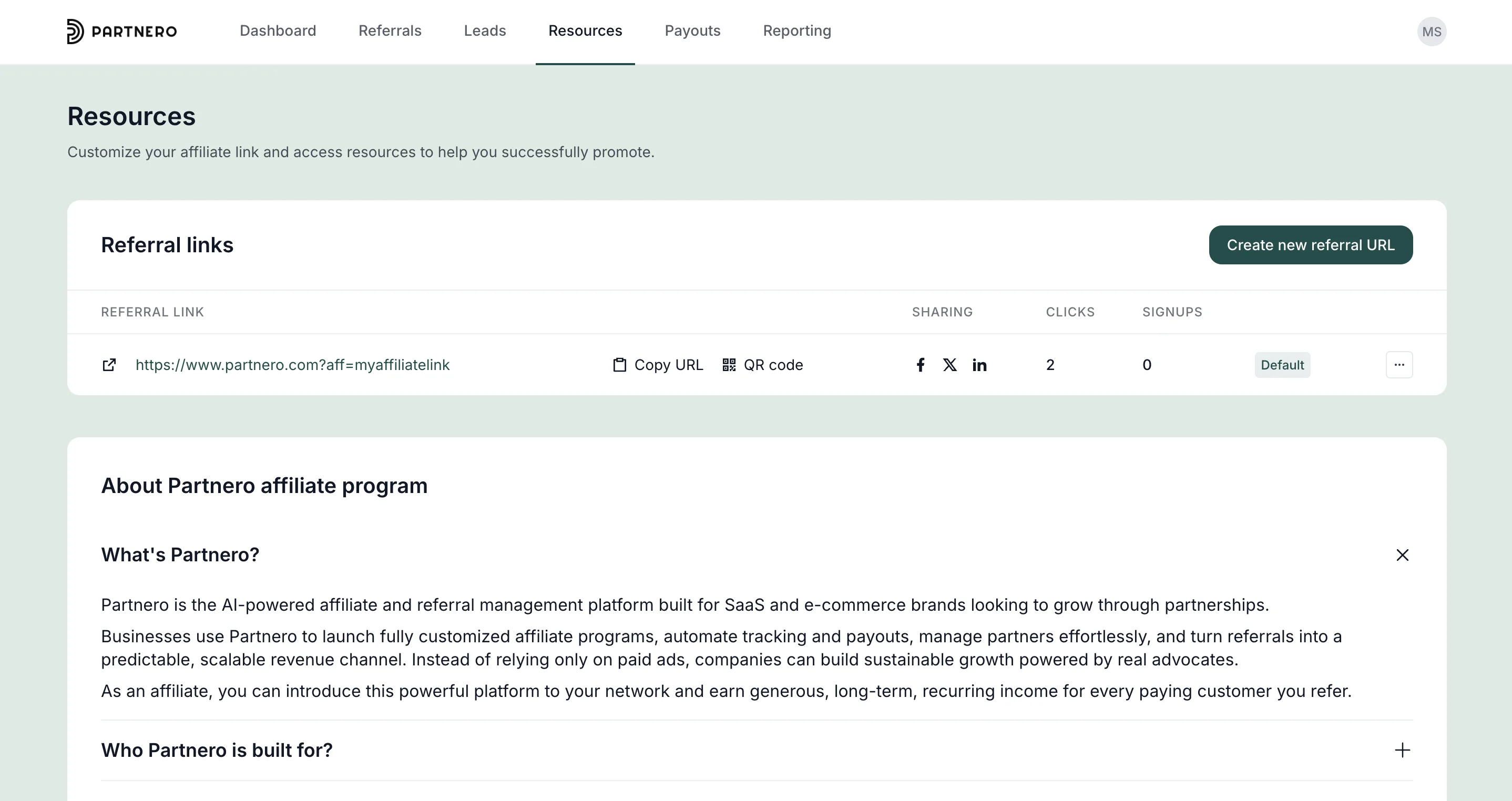The image size is (1512, 801).
Task: Click the CLICKS column header
Action: coord(1070,312)
